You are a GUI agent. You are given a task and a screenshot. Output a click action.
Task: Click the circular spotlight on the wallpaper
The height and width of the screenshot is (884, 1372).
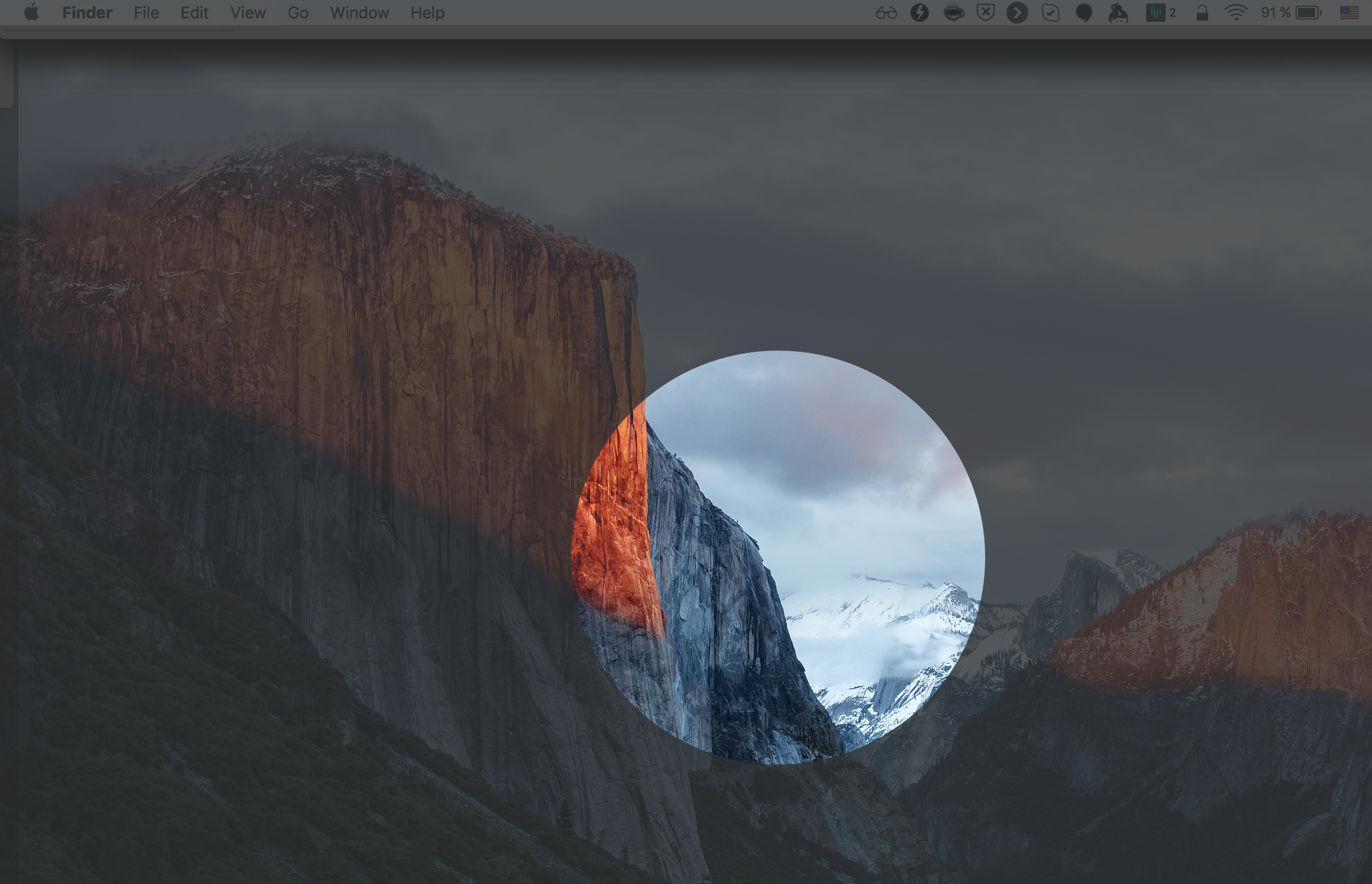coord(778,558)
